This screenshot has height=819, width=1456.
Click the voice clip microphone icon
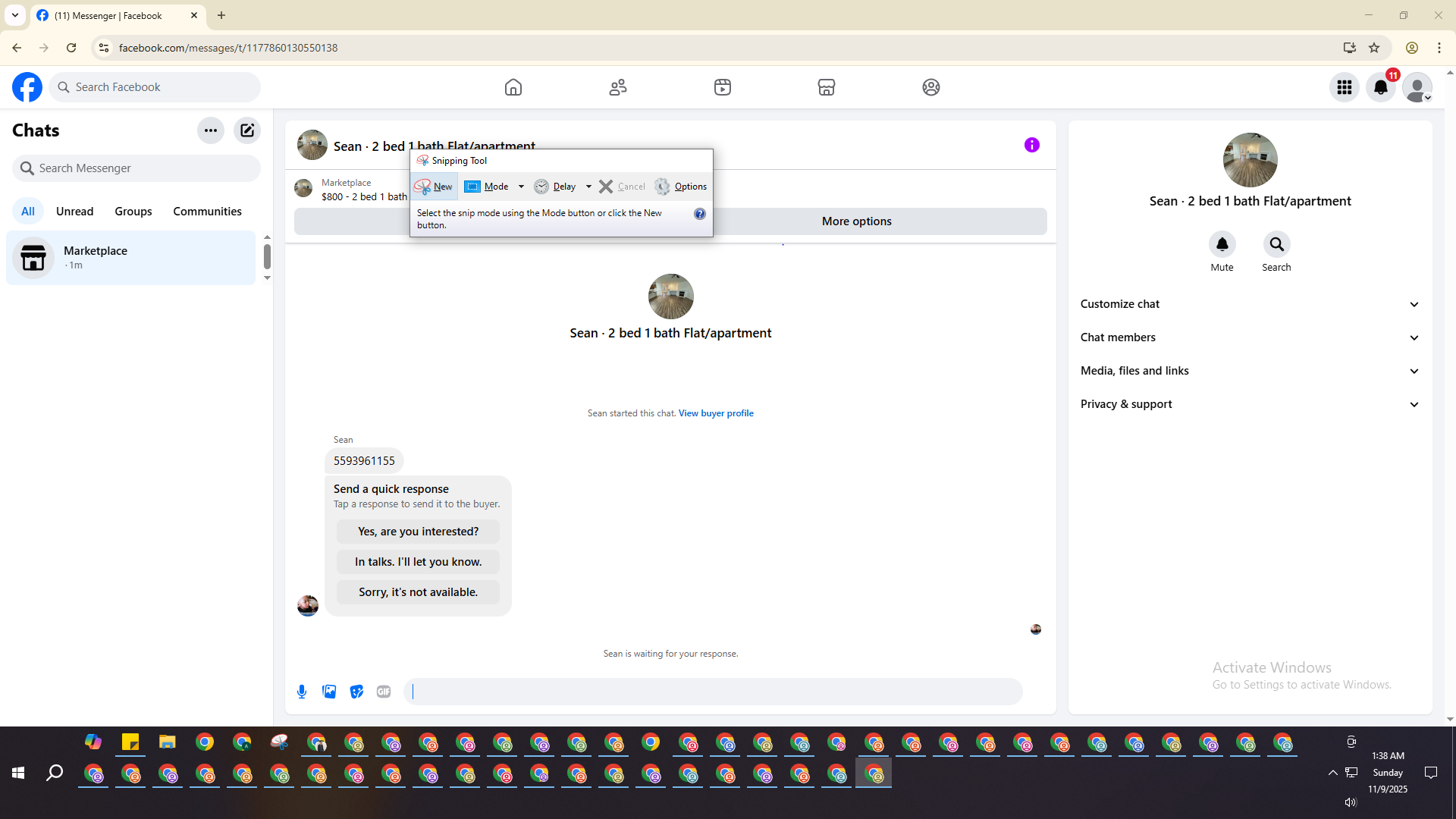tap(302, 692)
